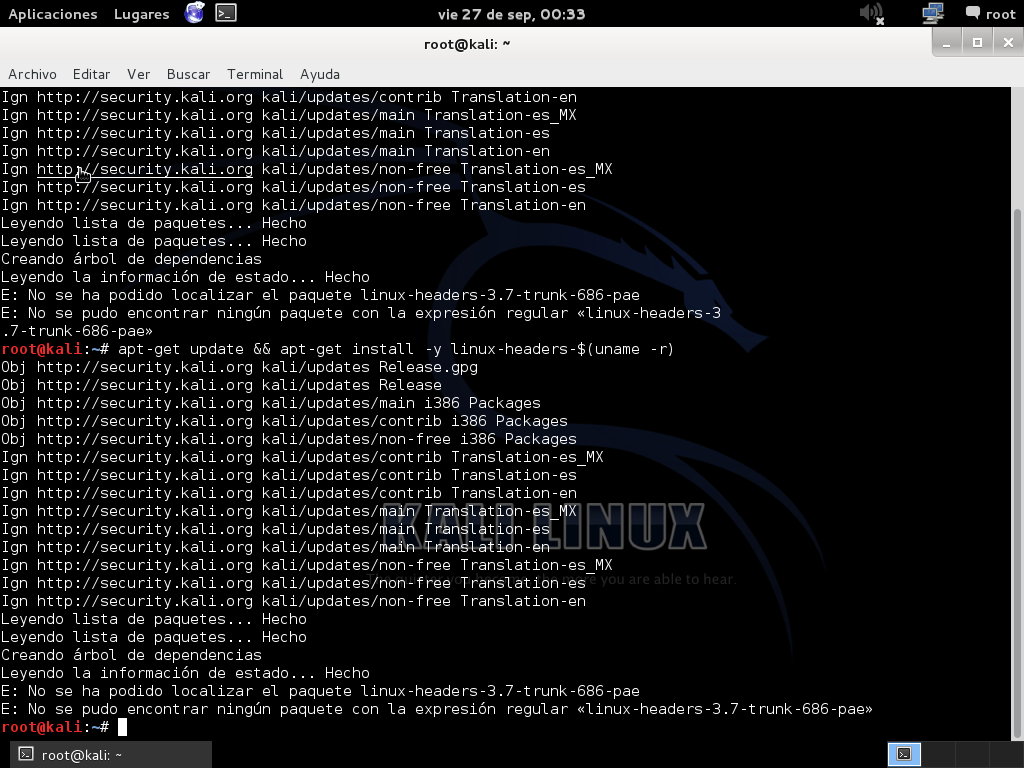The height and width of the screenshot is (768, 1024).
Task: Click the terminal icon in the workspace switcher
Action: click(904, 754)
